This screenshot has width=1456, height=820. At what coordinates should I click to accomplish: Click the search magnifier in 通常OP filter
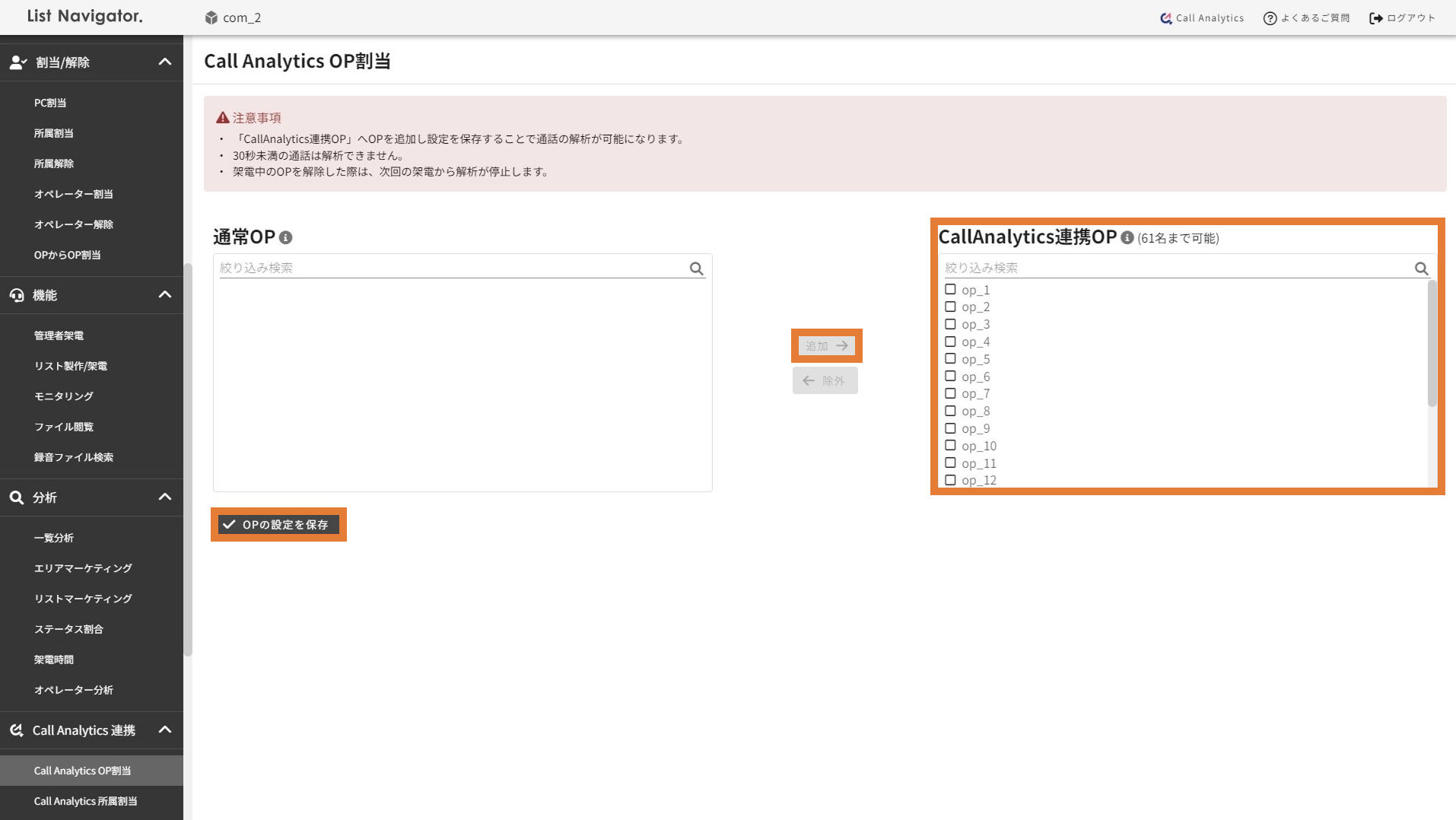click(x=696, y=269)
